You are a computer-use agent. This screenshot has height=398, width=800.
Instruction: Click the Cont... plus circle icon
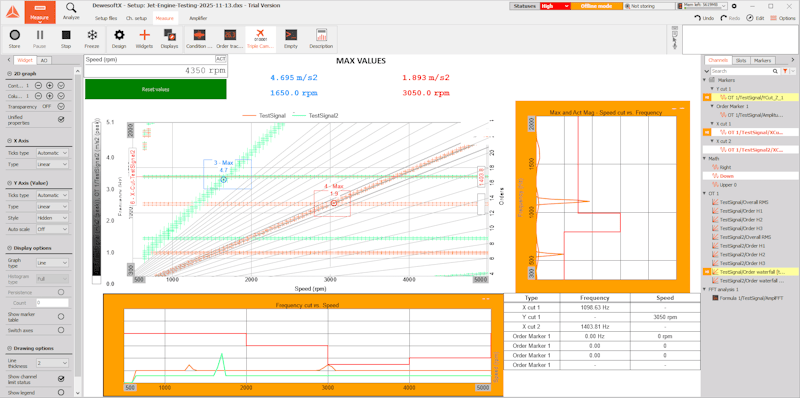tap(49, 85)
